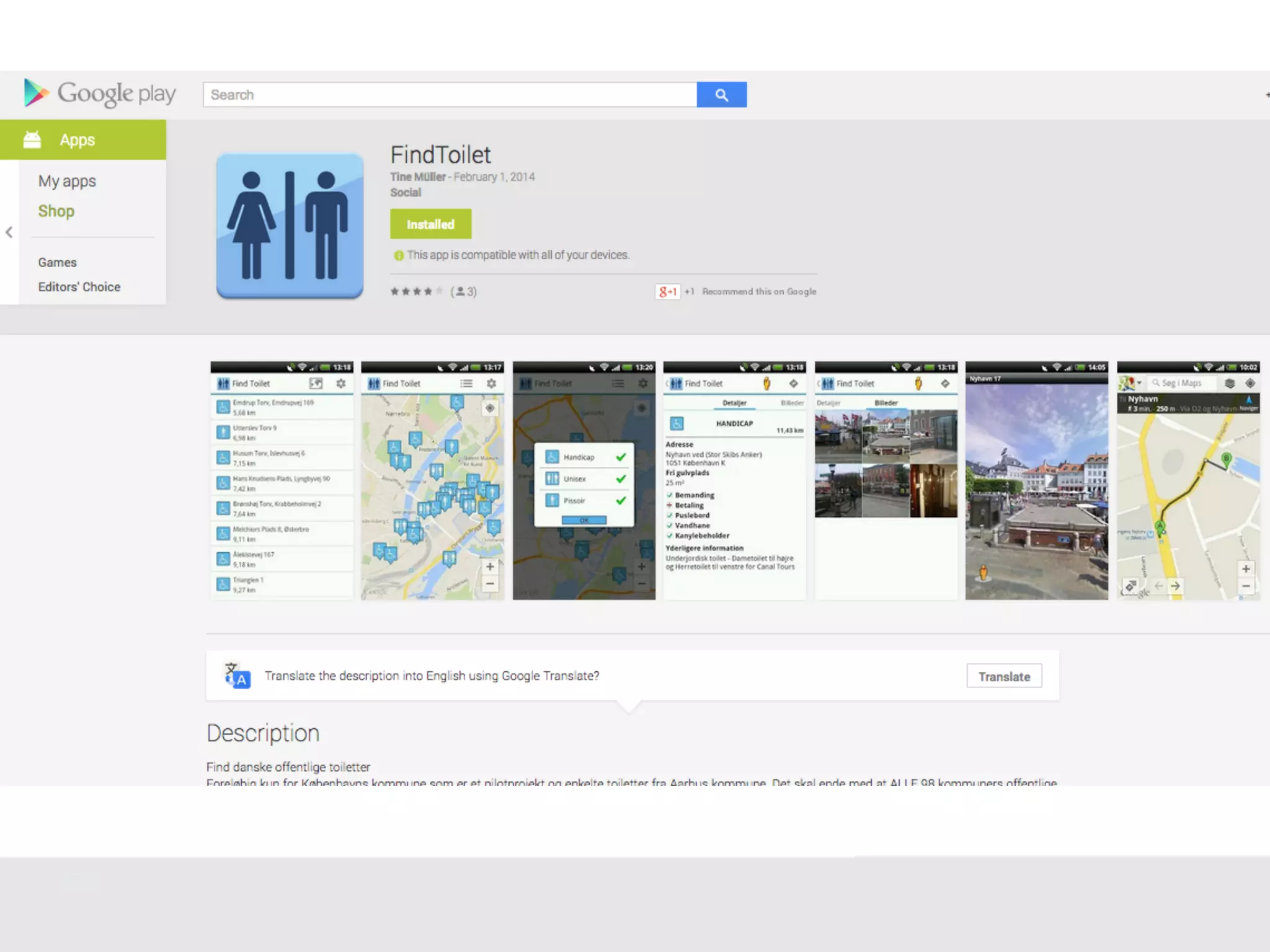The height and width of the screenshot is (952, 1270).
Task: Click the Google +1 recommend icon
Action: tap(668, 291)
